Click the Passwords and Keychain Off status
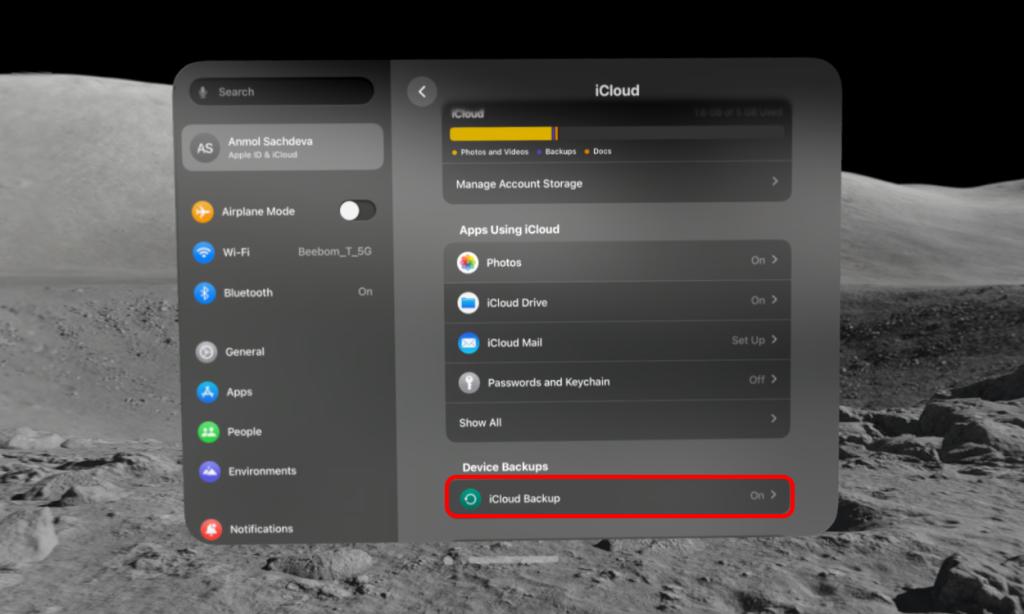1024x614 pixels. [x=757, y=380]
